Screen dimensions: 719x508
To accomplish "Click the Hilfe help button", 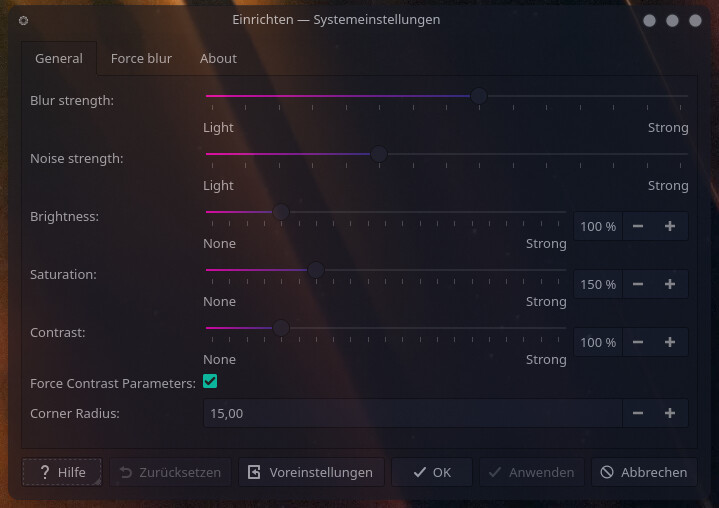I will click(x=62, y=472).
